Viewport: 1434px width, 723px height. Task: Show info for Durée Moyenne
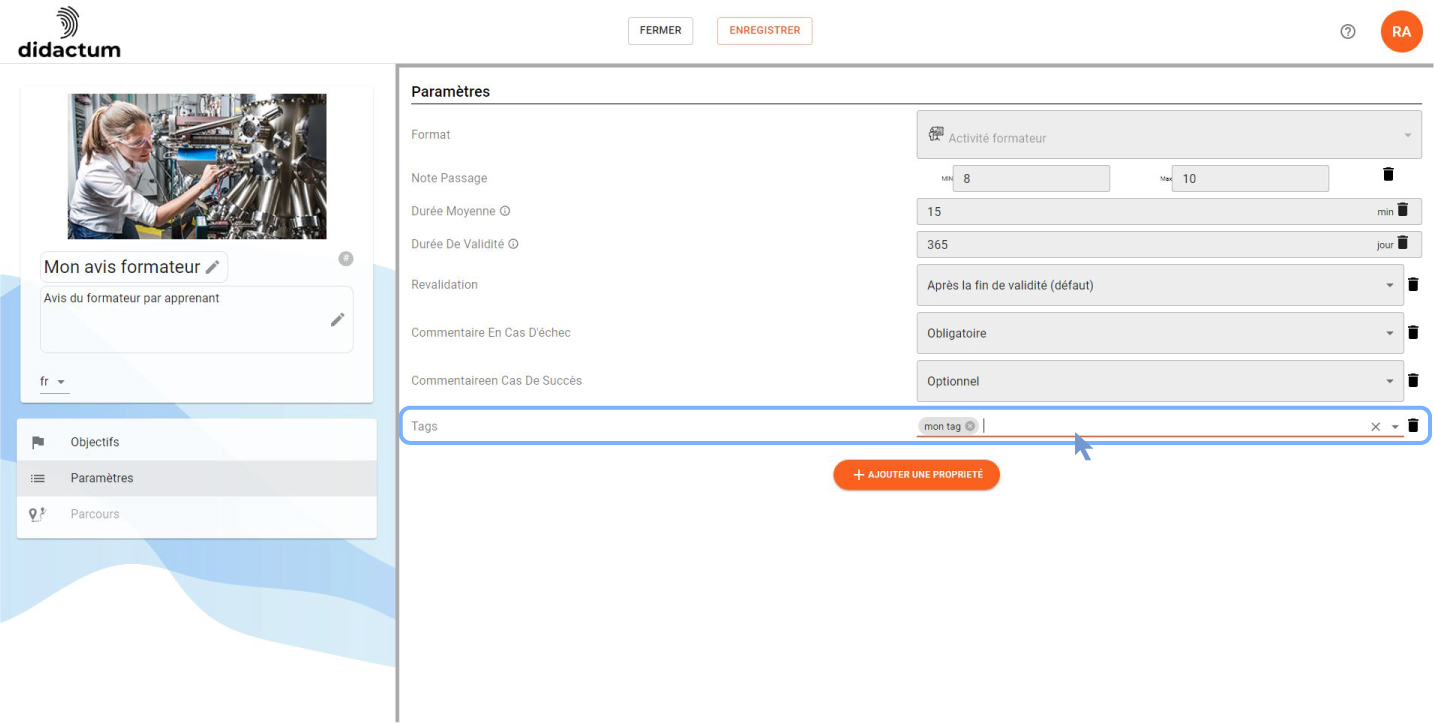pos(505,211)
